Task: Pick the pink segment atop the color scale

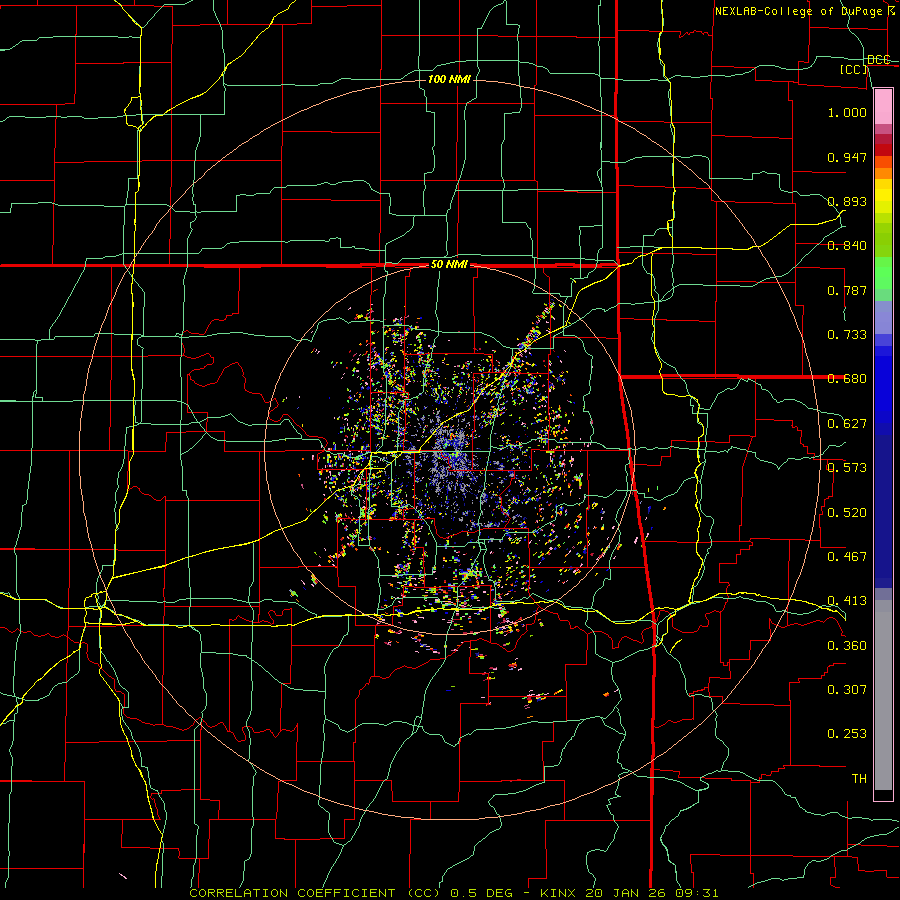Action: (x=883, y=107)
